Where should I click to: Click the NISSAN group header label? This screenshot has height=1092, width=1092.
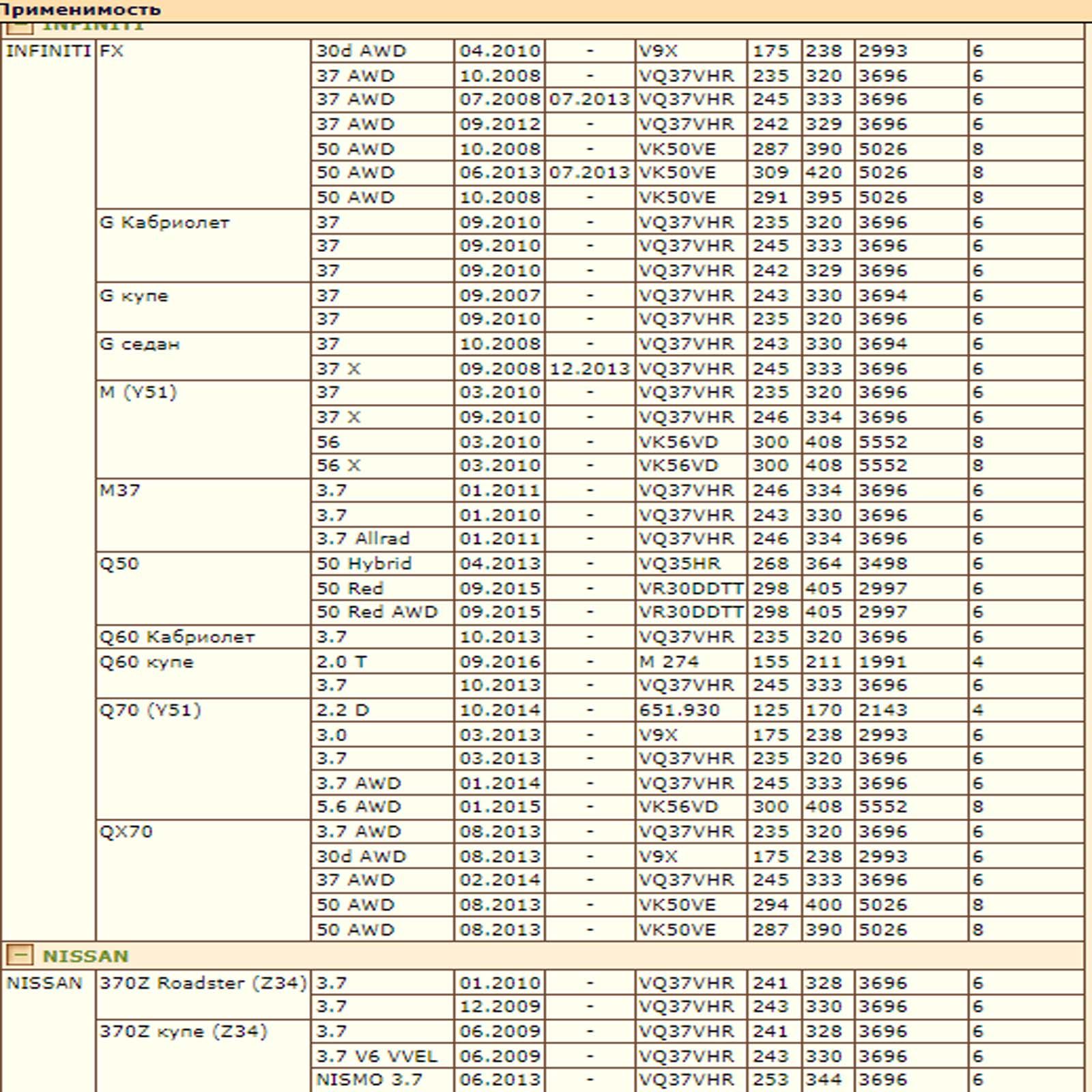[x=85, y=955]
